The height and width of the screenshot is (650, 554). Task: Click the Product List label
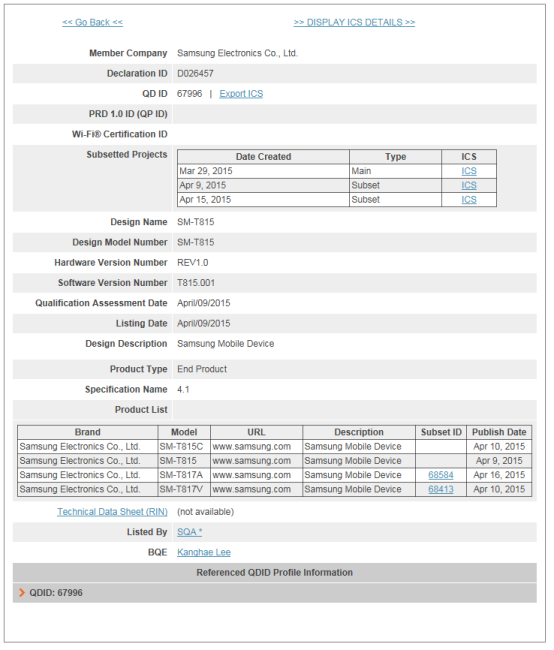[141, 410]
